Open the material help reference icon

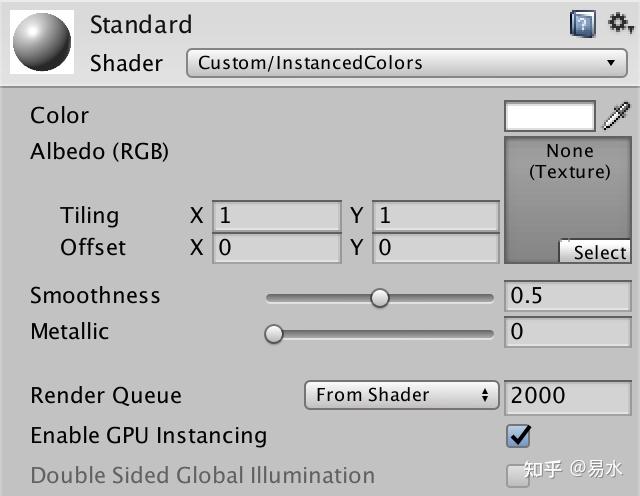[583, 24]
